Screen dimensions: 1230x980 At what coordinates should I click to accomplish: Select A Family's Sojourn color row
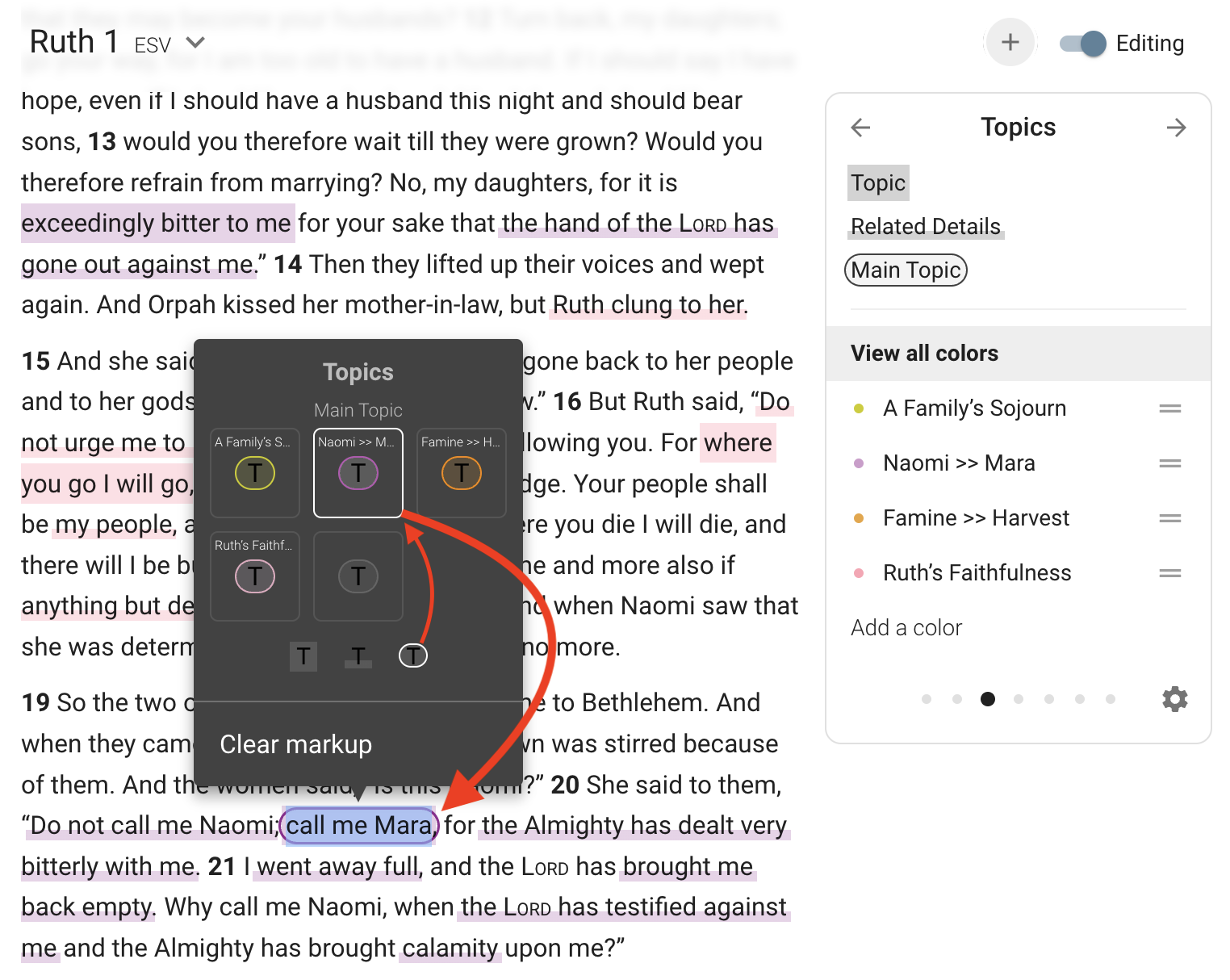click(x=1018, y=408)
